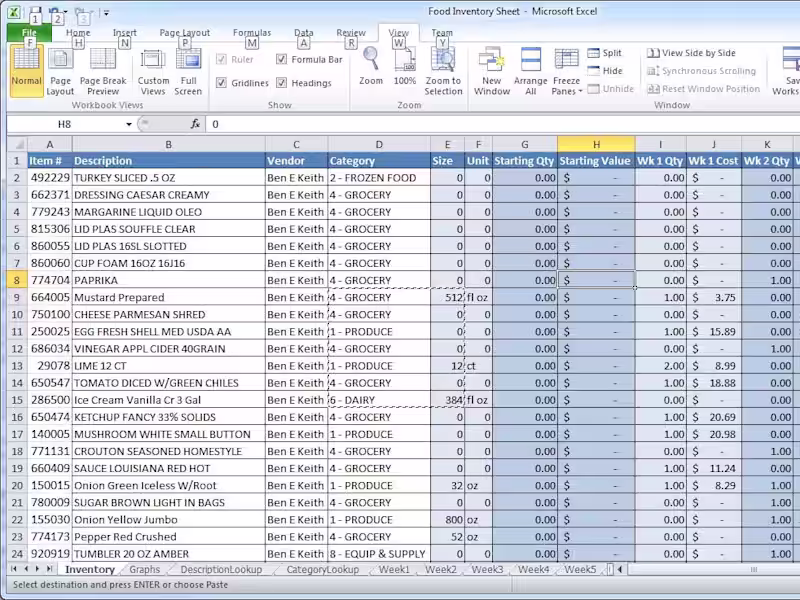Select the Mustard Prepared cell
Viewport: 800px width, 600px height.
point(168,297)
